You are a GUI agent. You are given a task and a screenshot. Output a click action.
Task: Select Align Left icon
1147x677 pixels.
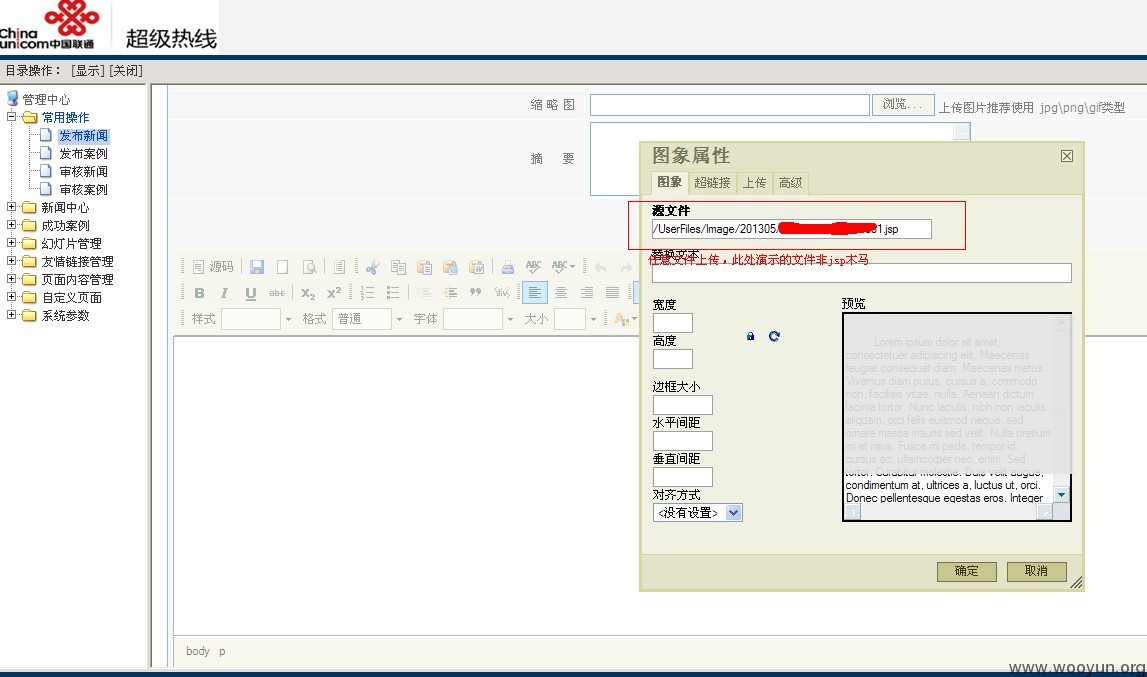click(x=535, y=293)
